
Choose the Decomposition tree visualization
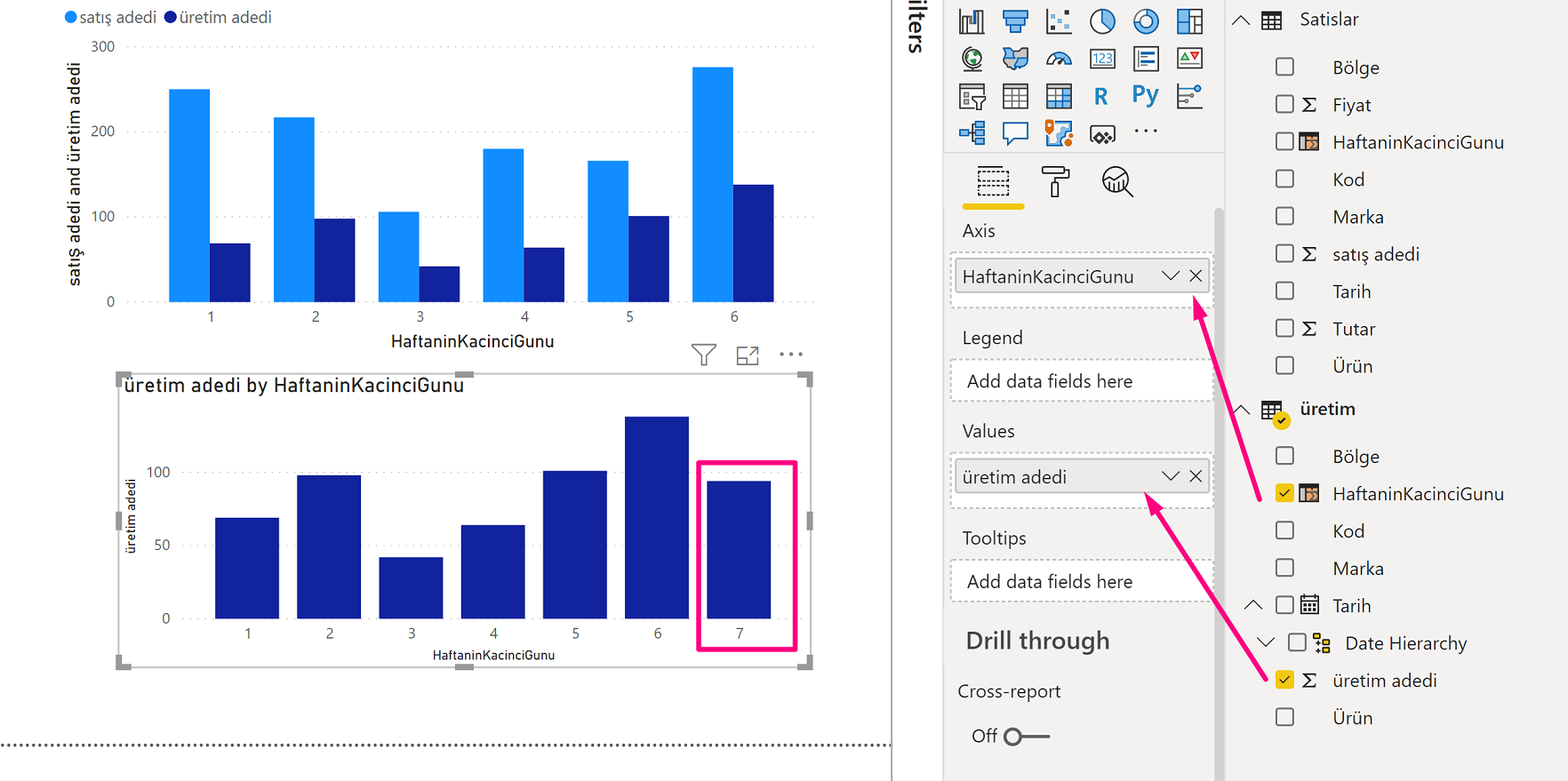(972, 133)
